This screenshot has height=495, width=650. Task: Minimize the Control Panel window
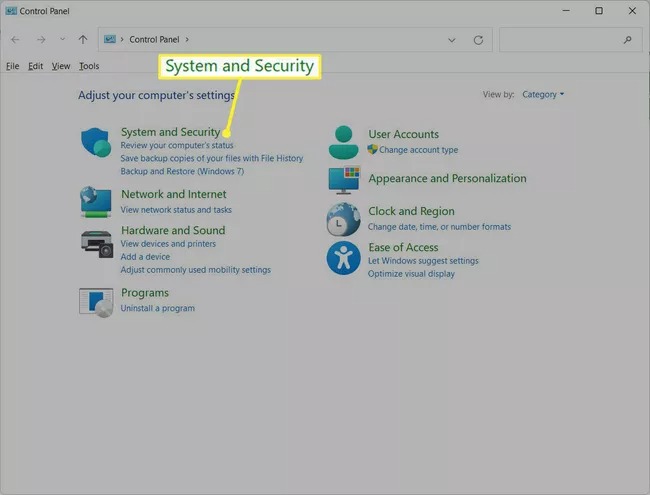566,11
